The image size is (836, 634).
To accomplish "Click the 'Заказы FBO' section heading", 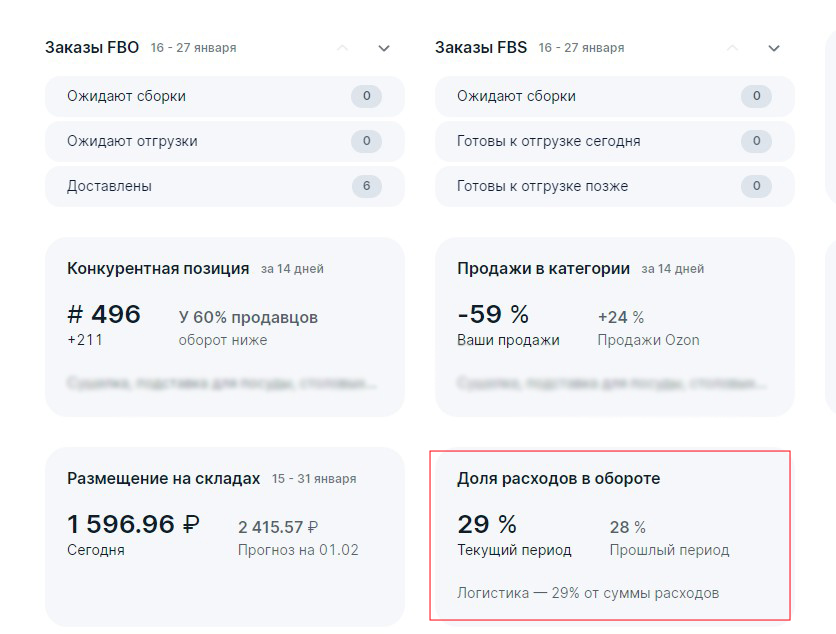I will coord(92,47).
